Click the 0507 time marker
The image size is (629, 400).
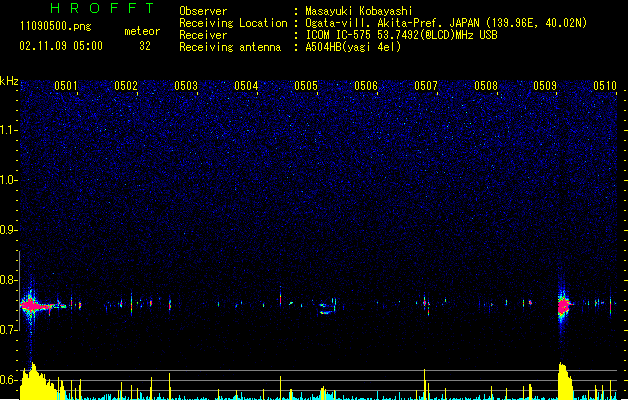(x=426, y=85)
